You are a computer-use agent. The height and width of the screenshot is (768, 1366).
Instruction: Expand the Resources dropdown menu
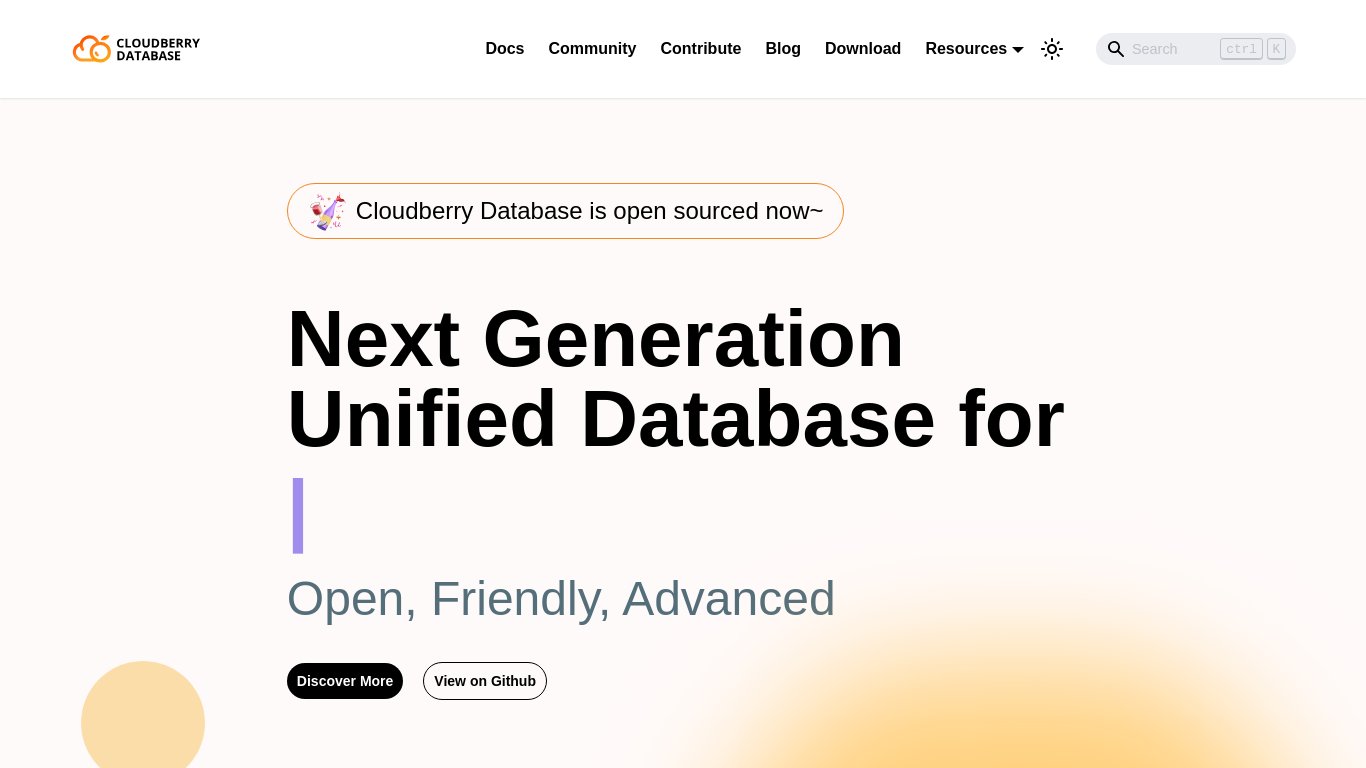974,49
